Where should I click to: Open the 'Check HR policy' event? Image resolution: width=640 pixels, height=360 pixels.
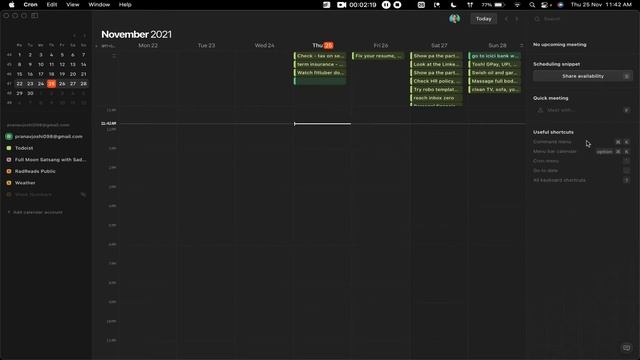coord(436,81)
